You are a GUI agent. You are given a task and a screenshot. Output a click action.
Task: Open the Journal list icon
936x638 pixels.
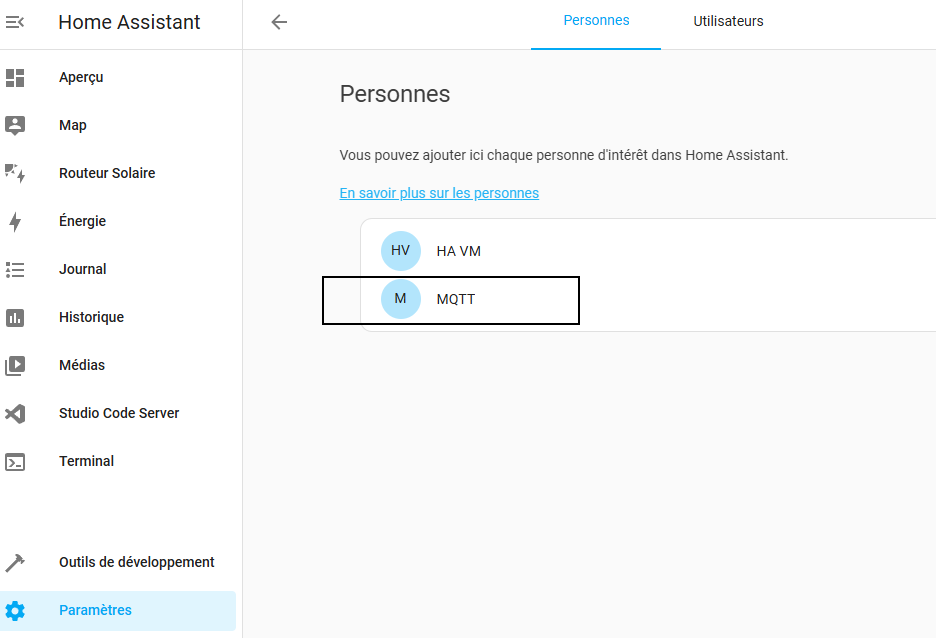[x=15, y=270]
